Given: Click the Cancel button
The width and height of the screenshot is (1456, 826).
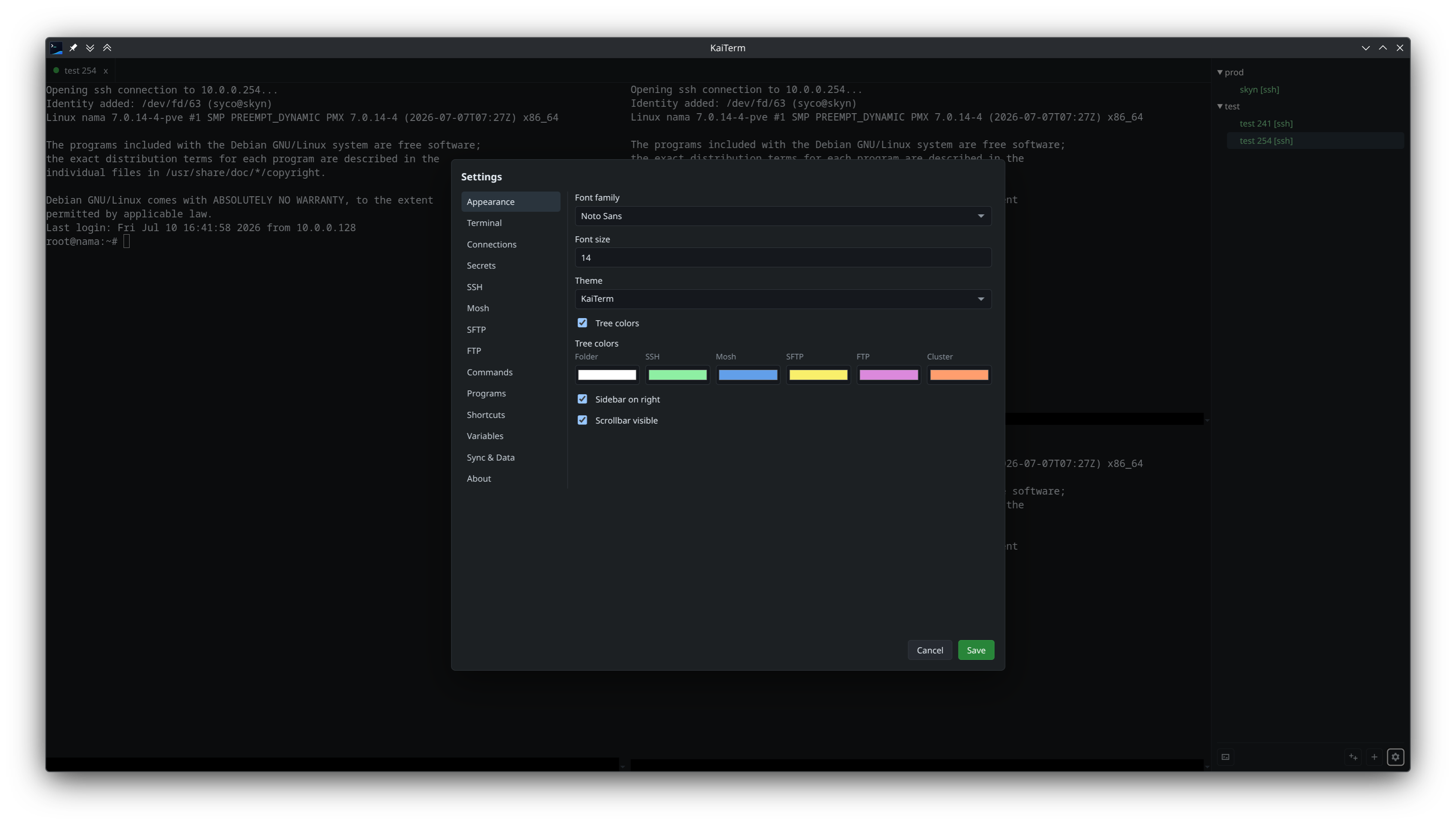Looking at the screenshot, I should point(930,650).
